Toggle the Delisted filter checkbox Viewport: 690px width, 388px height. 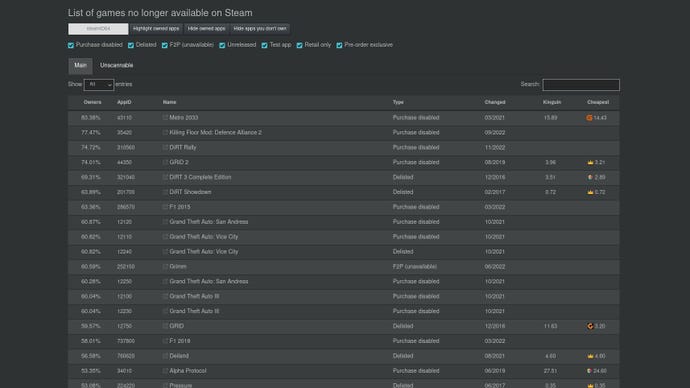click(131, 45)
